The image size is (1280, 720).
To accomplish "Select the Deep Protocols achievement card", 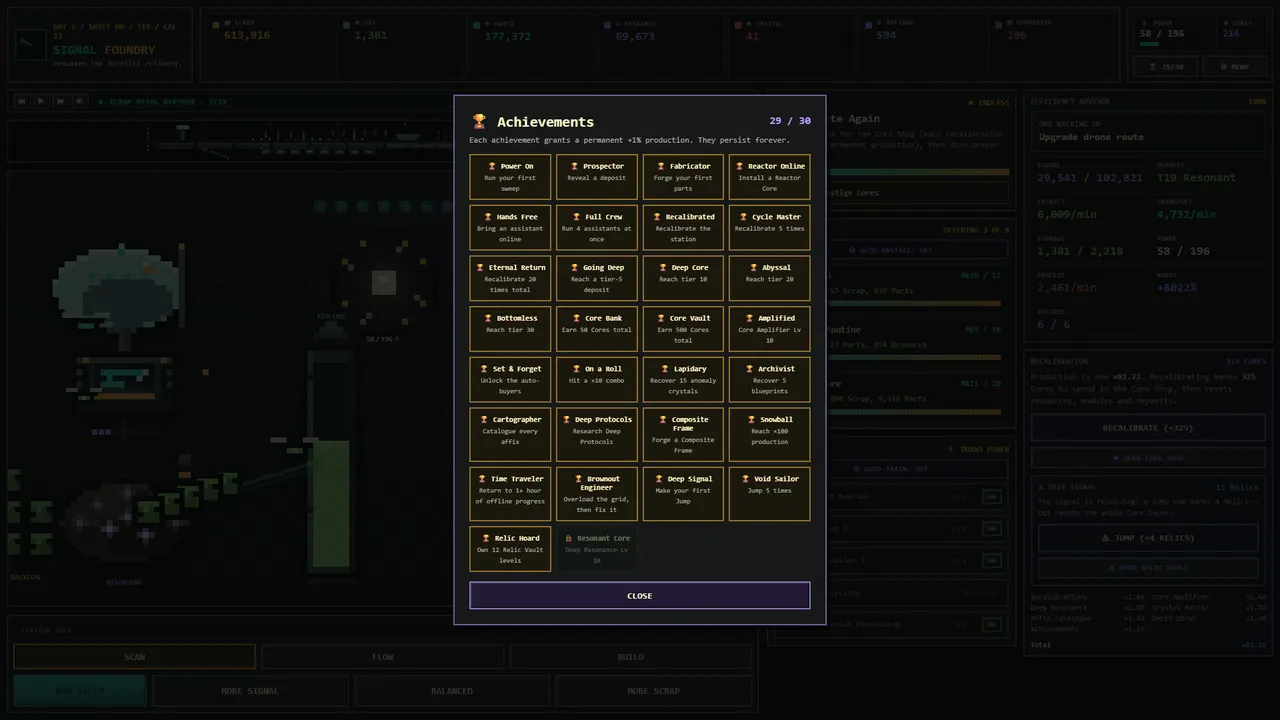I will 597,434.
